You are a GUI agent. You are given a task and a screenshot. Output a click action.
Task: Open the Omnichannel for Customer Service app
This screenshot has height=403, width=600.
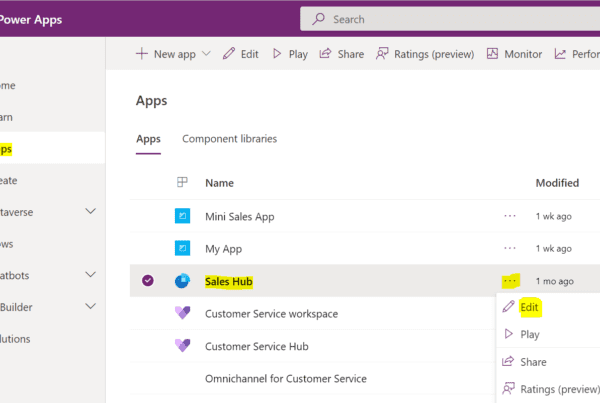pyautogui.click(x=285, y=379)
